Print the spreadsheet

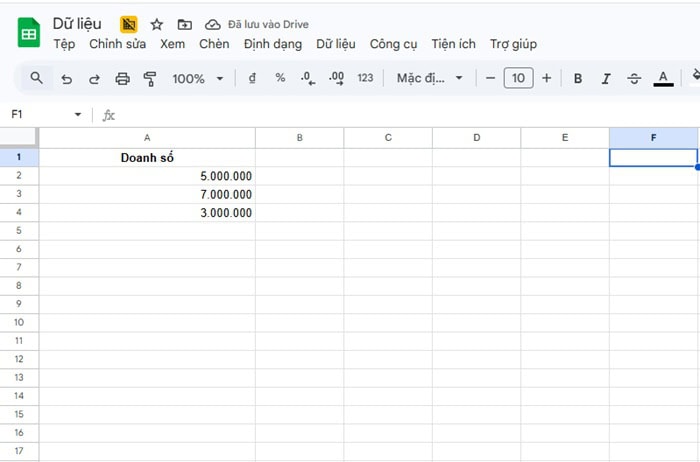(122, 78)
